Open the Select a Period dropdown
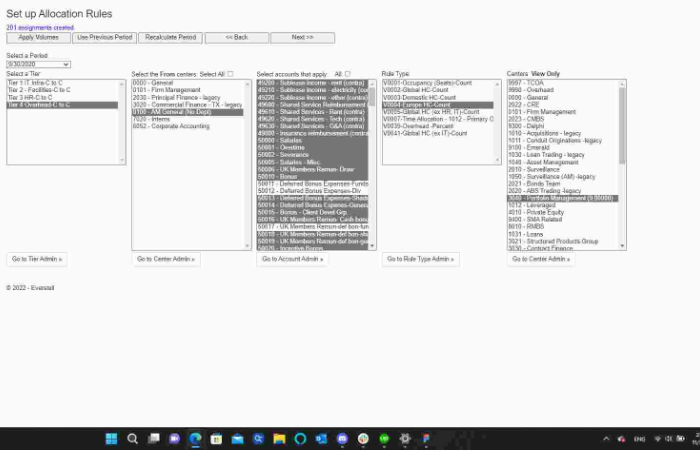 [x=38, y=64]
